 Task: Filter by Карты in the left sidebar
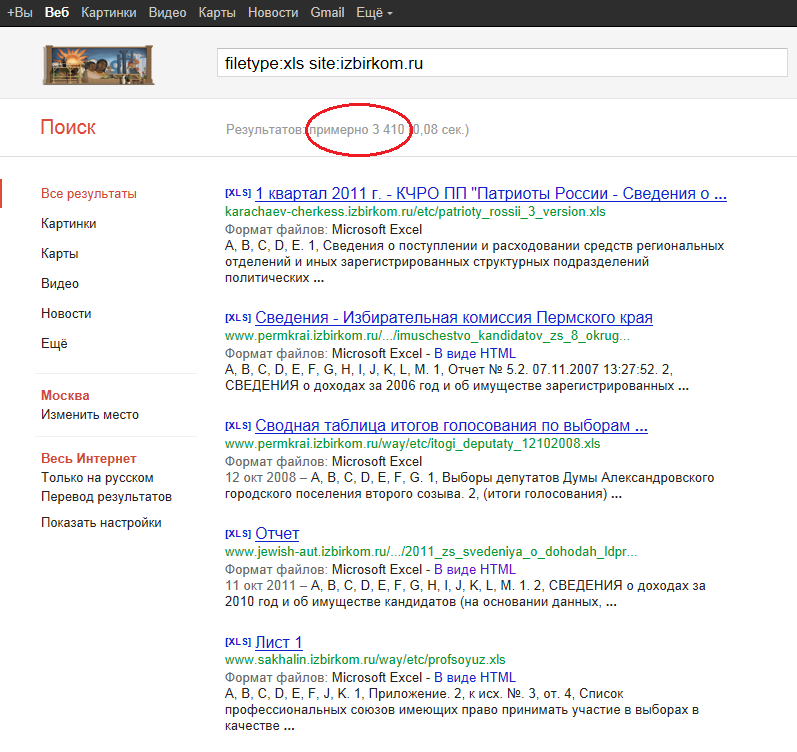click(59, 254)
